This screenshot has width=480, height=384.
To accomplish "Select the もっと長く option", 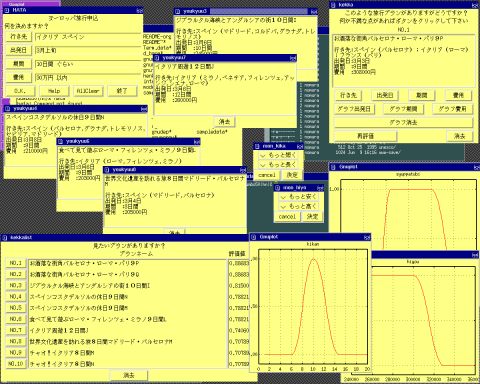I will (278, 165).
